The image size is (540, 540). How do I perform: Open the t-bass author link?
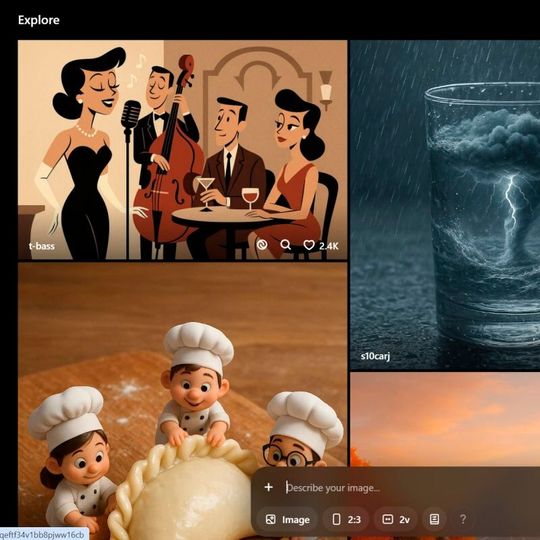[x=41, y=246]
